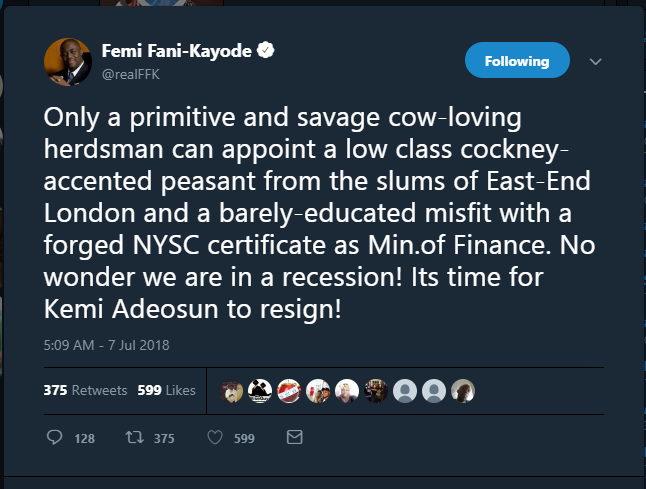The image size is (646, 489).
Task: Click the first liker avatar in the row
Action: [x=232, y=390]
